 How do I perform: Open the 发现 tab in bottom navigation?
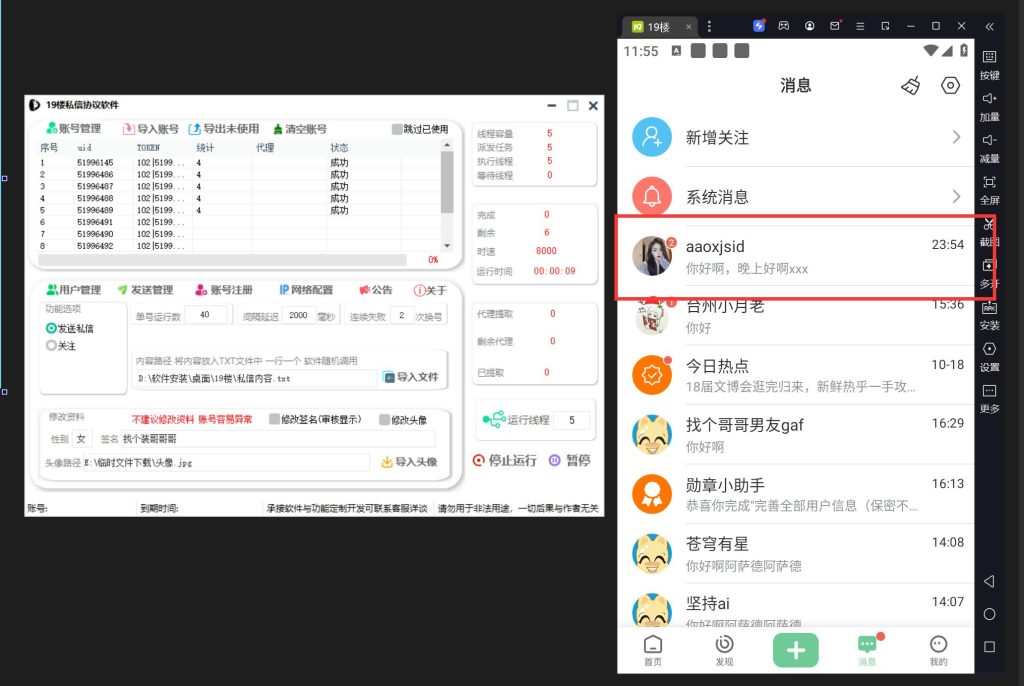[724, 650]
